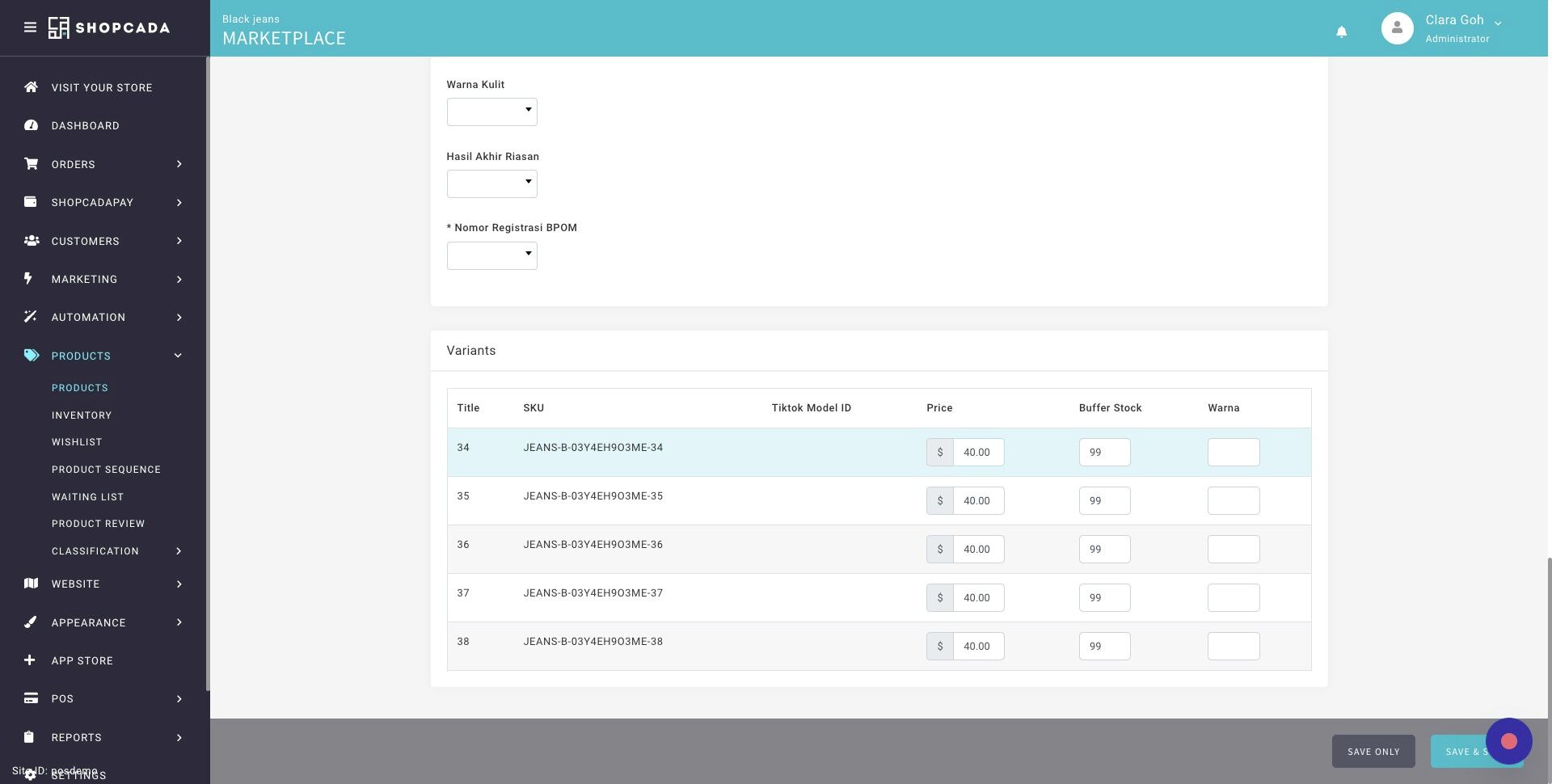Open Product Sequence in sidebar
Viewport: 1552px width, 784px height.
106,470
